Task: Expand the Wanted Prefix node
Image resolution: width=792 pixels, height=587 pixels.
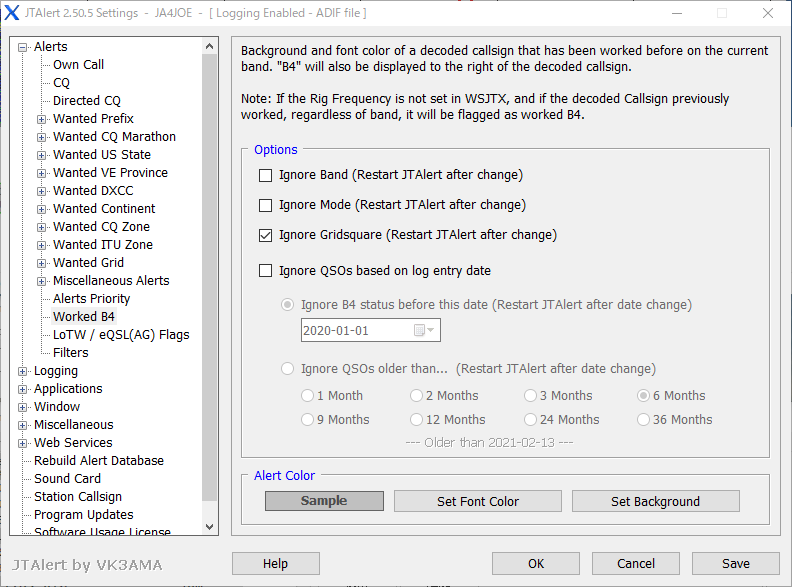Action: (x=41, y=119)
